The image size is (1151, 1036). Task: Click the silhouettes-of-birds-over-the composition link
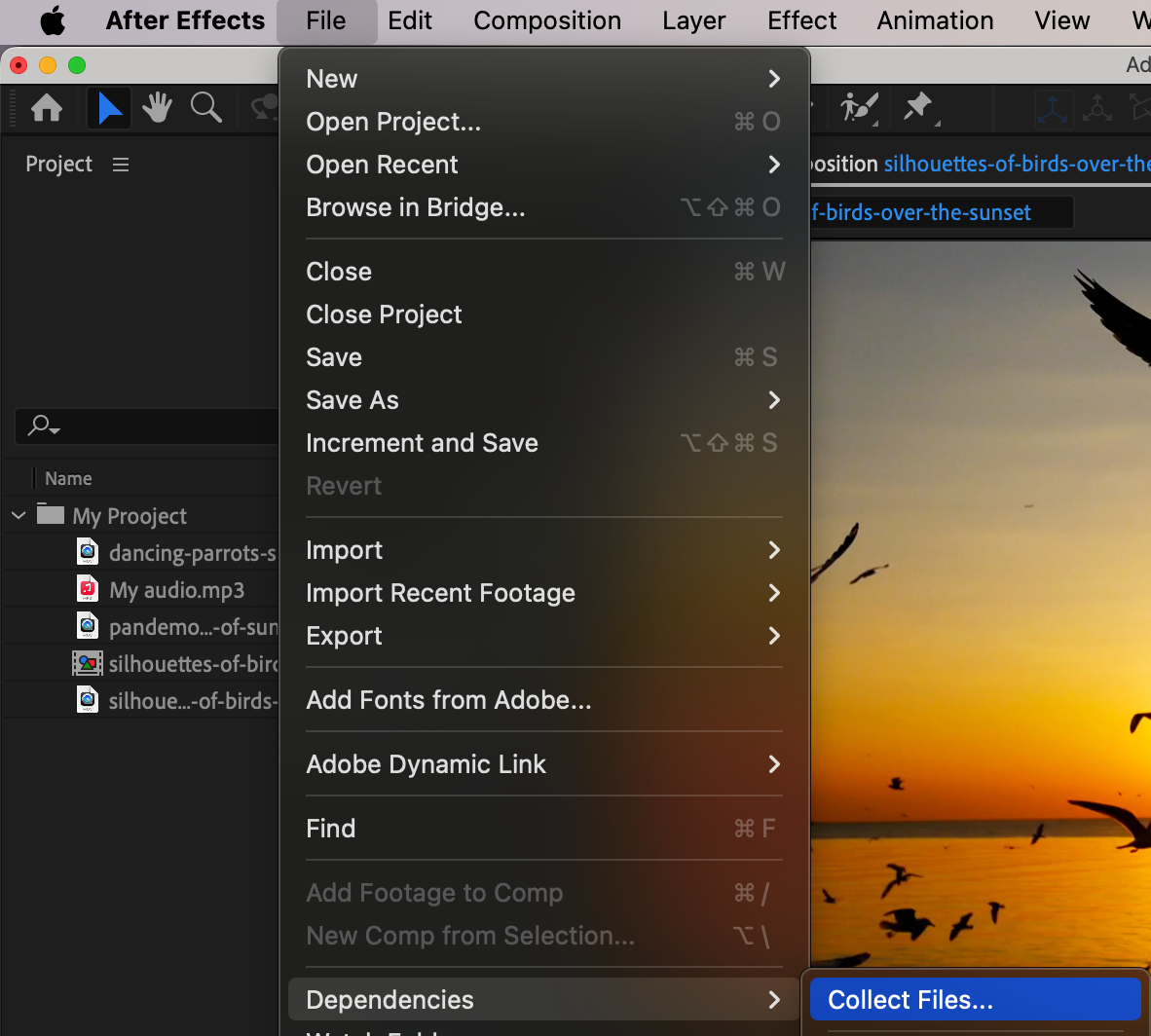(x=1017, y=164)
